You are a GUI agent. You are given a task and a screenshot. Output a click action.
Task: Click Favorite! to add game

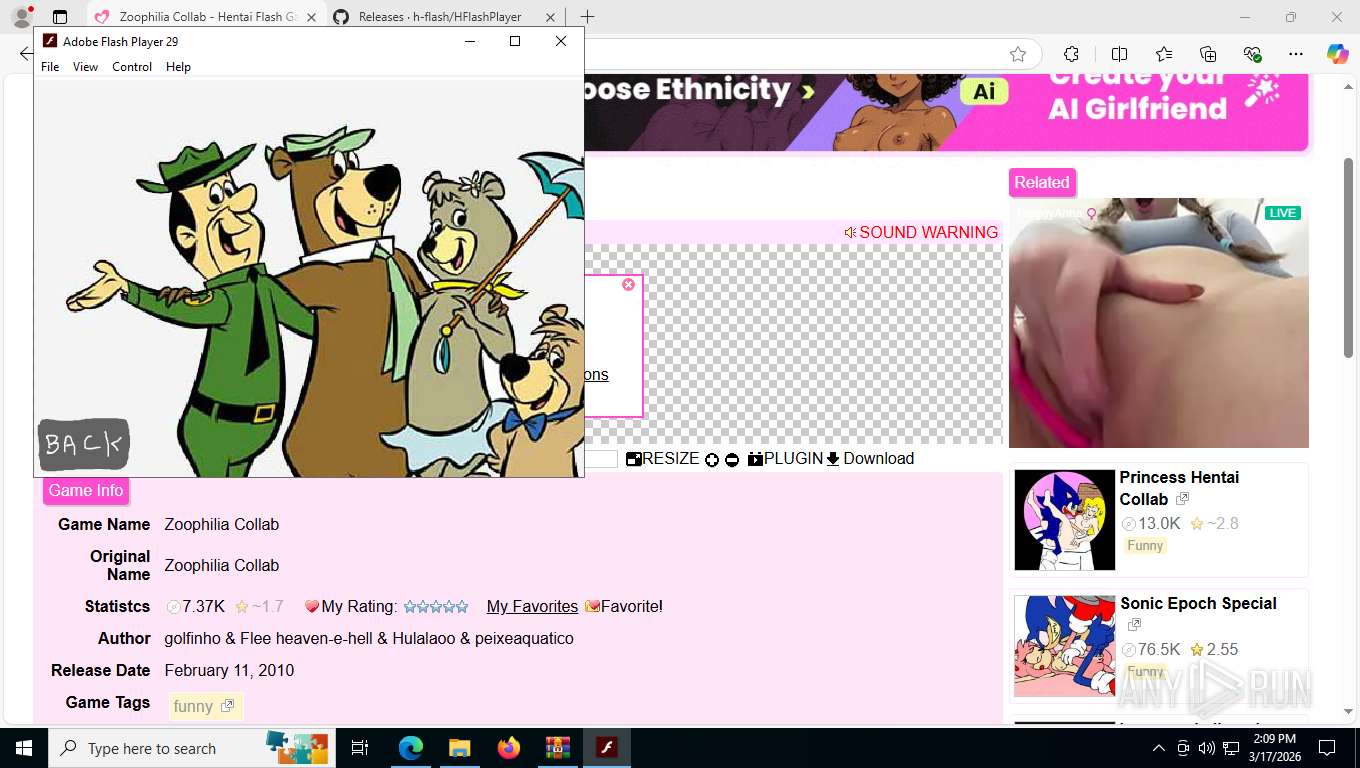click(624, 607)
